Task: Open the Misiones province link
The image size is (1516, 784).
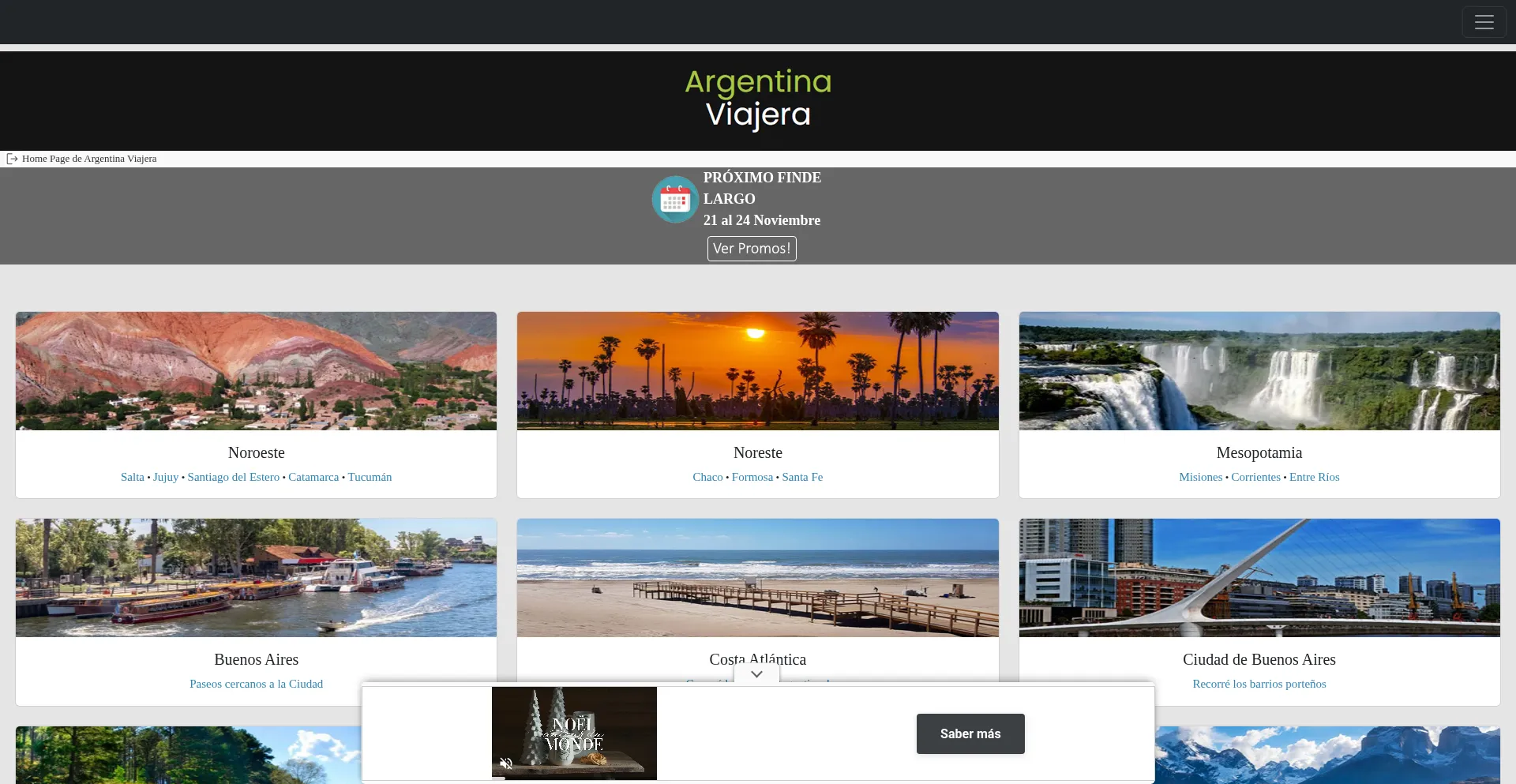Action: click(1201, 477)
